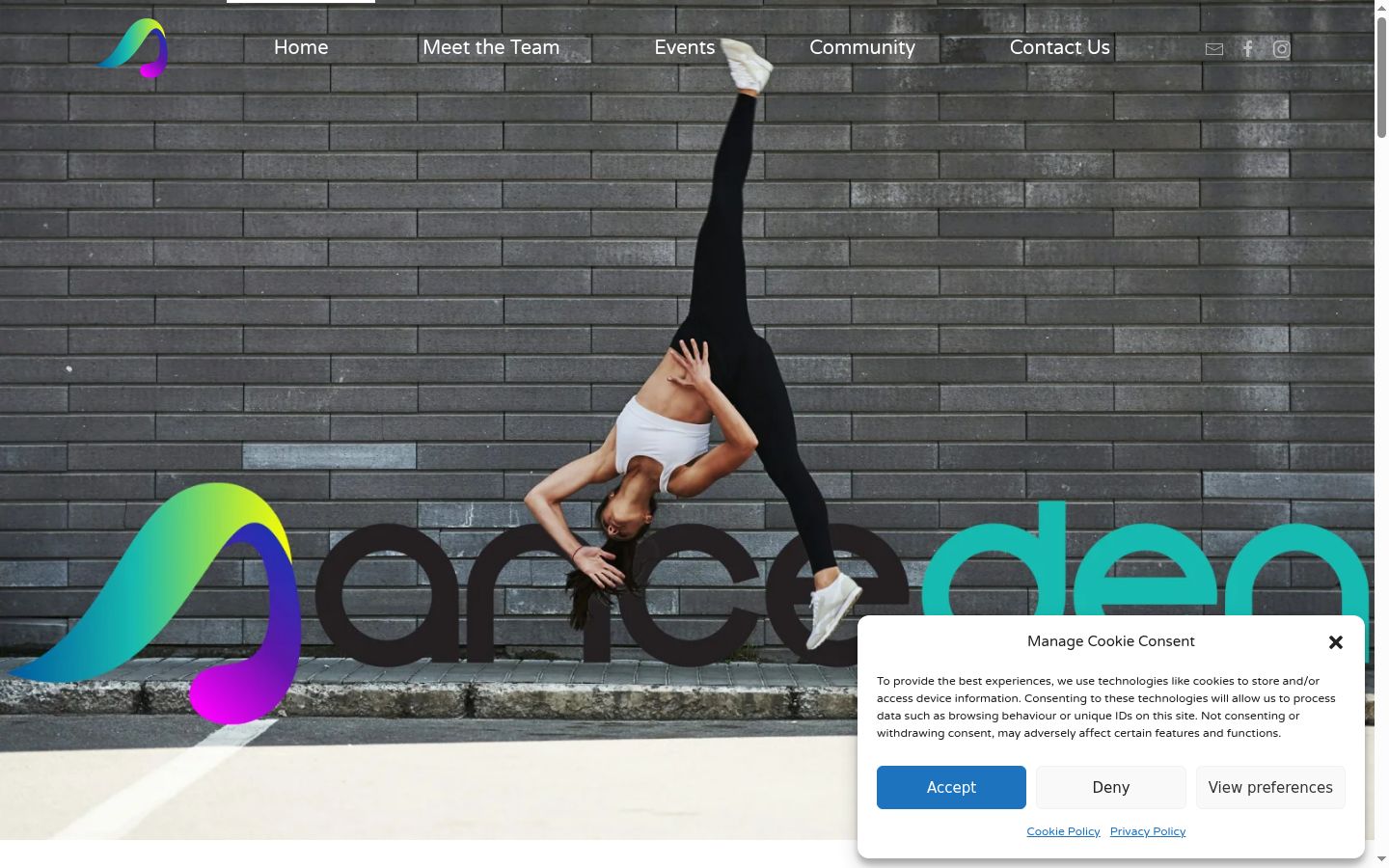
Task: Open View preferences for cookies
Action: (1270, 787)
